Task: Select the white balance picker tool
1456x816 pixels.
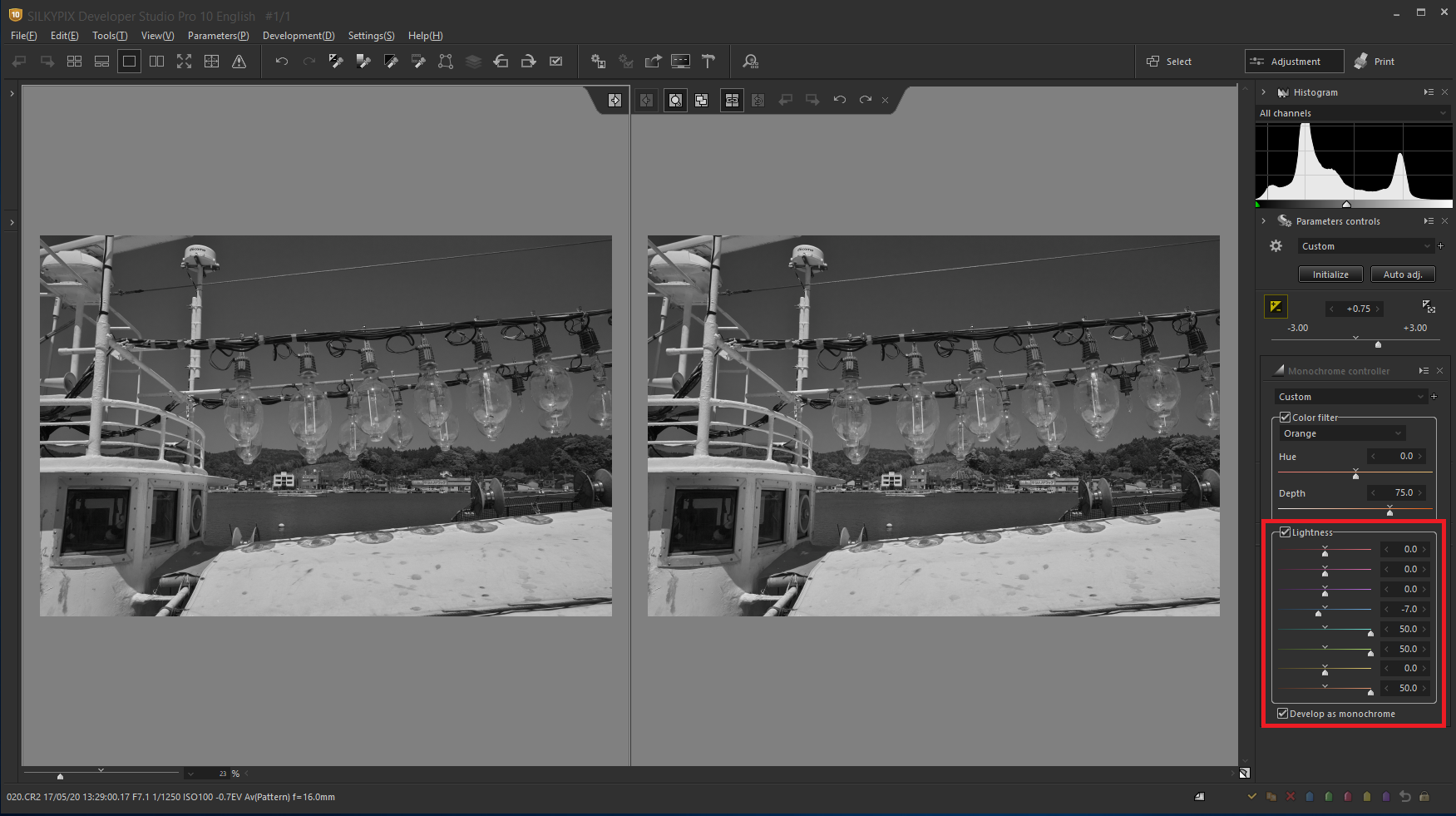Action: pyautogui.click(x=336, y=62)
